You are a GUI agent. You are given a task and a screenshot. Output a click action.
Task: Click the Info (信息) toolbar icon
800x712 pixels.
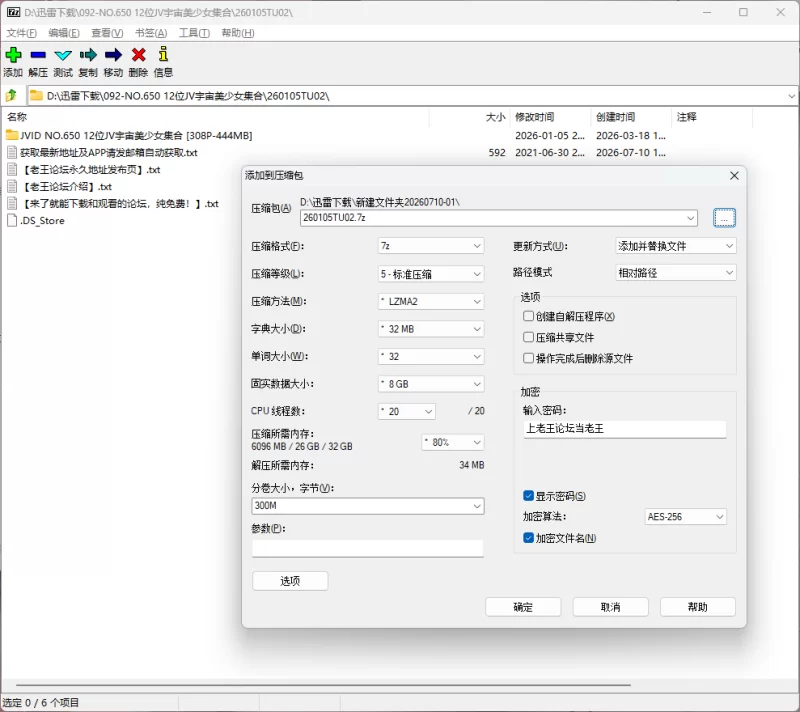click(x=163, y=54)
